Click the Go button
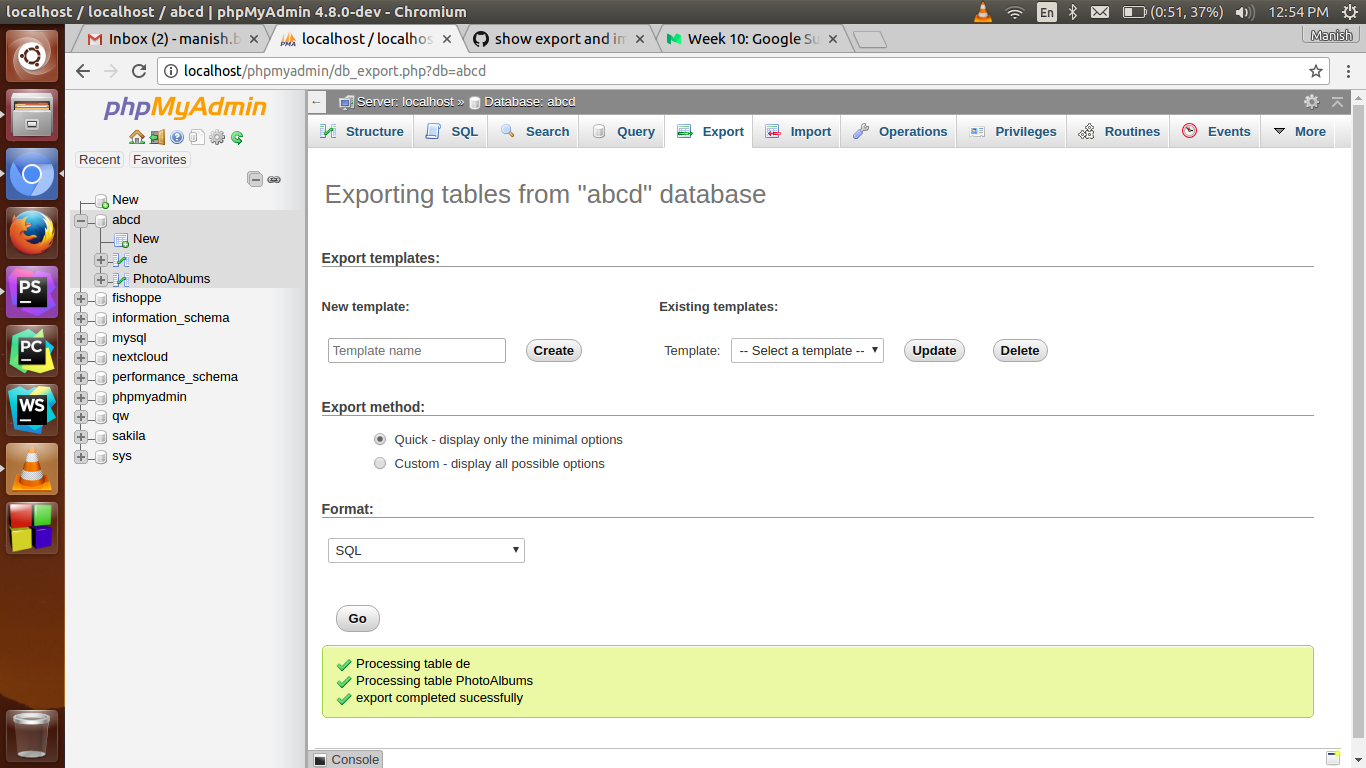Viewport: 1366px width, 768px height. click(x=358, y=619)
